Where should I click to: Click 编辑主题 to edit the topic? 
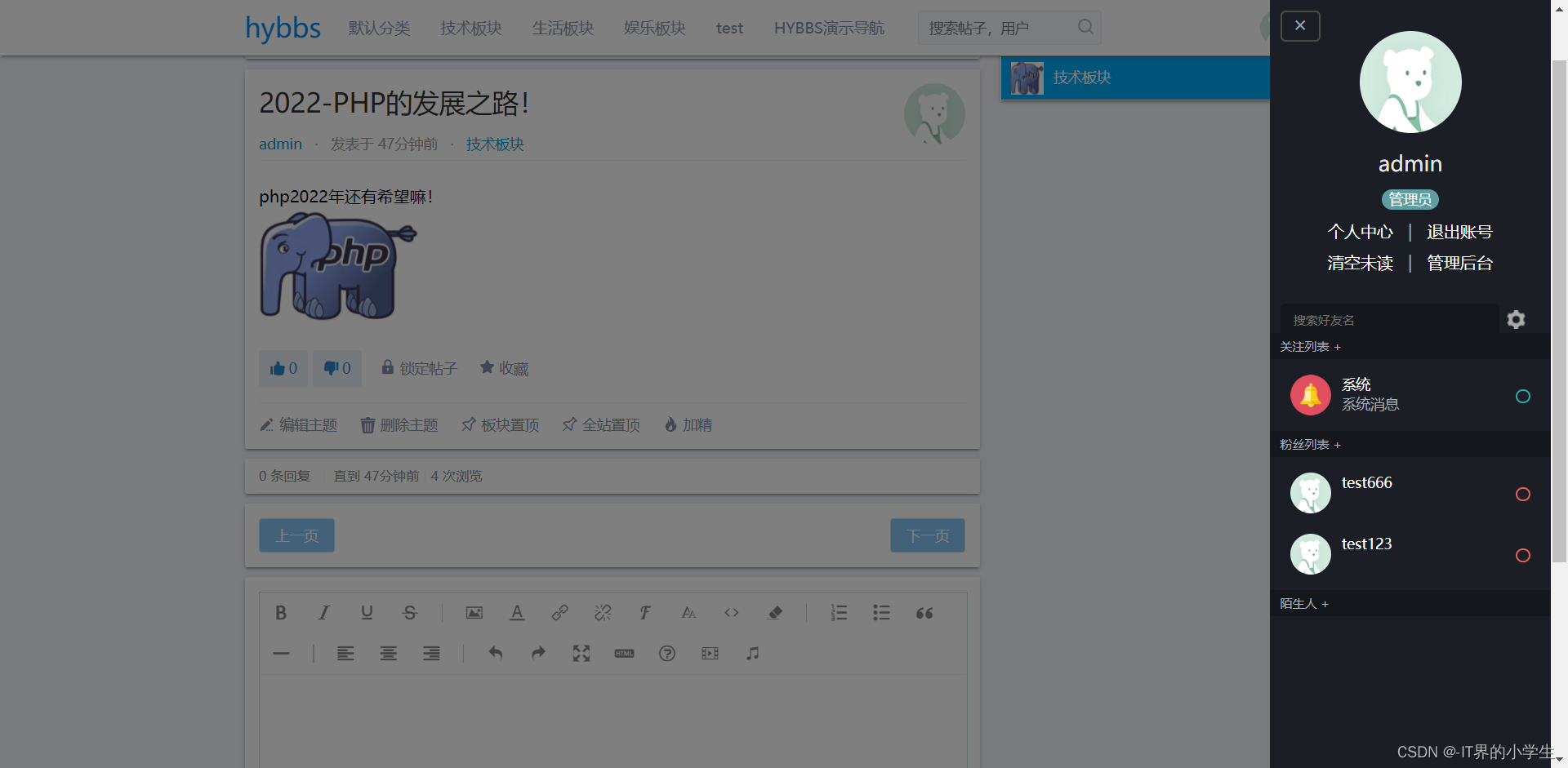click(298, 425)
